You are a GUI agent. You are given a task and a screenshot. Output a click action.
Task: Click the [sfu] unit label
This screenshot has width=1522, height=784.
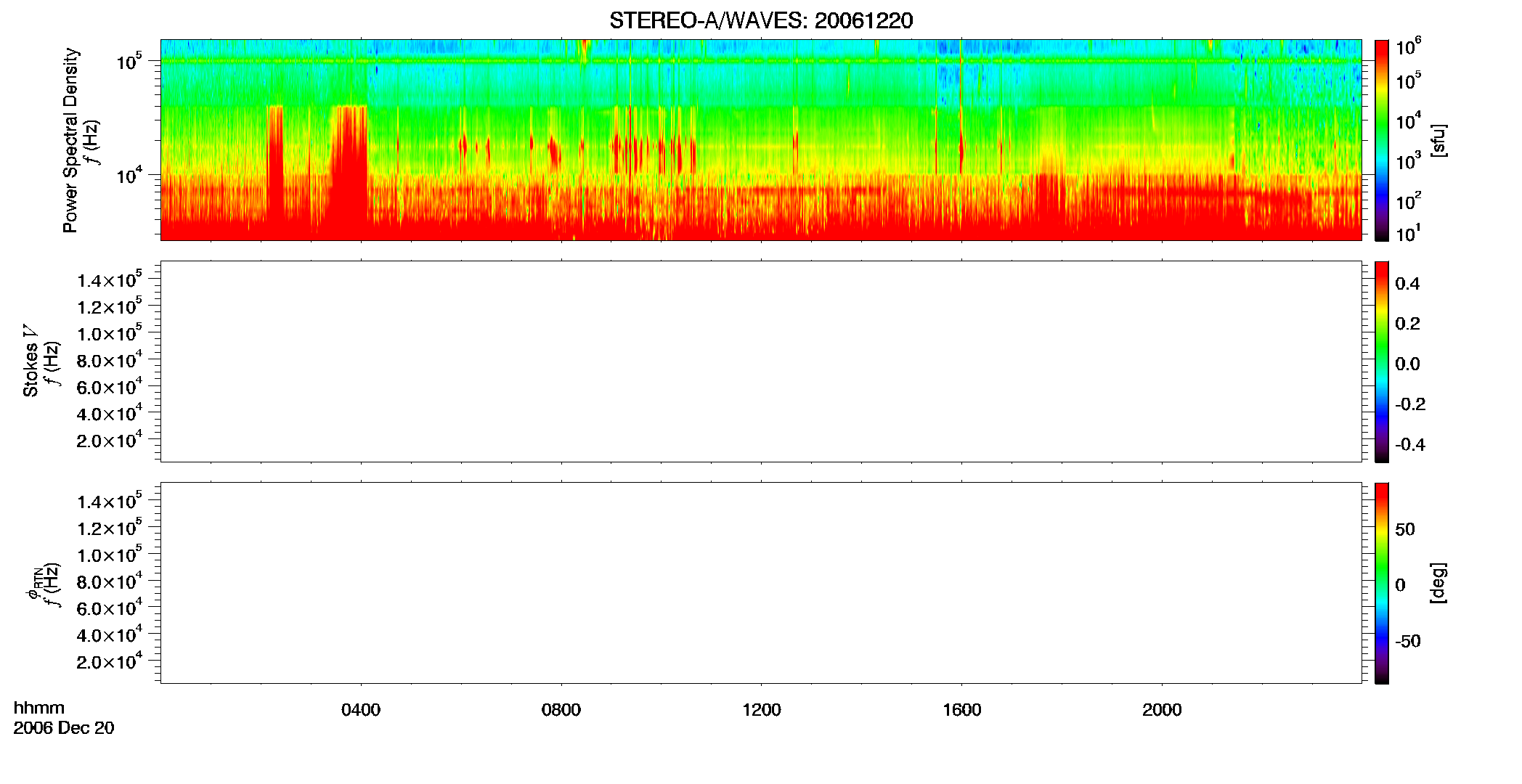(1438, 140)
